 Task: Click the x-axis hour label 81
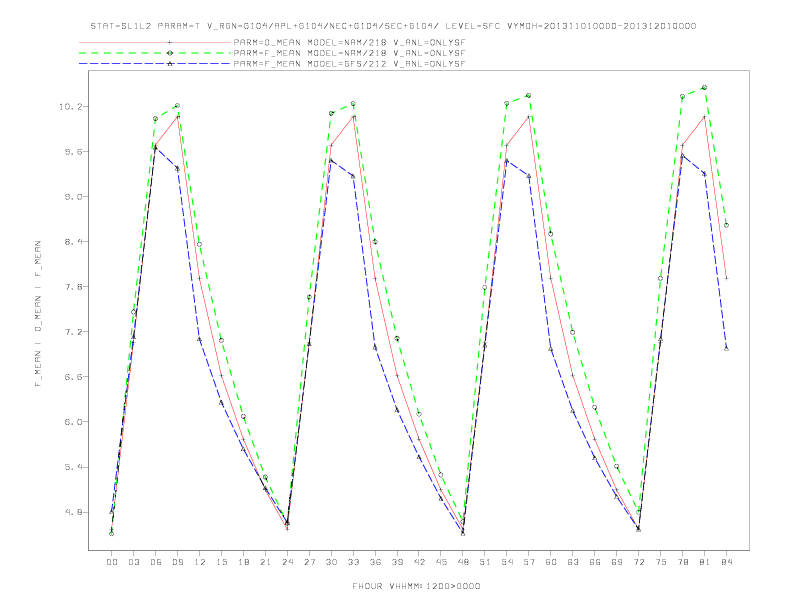point(705,562)
